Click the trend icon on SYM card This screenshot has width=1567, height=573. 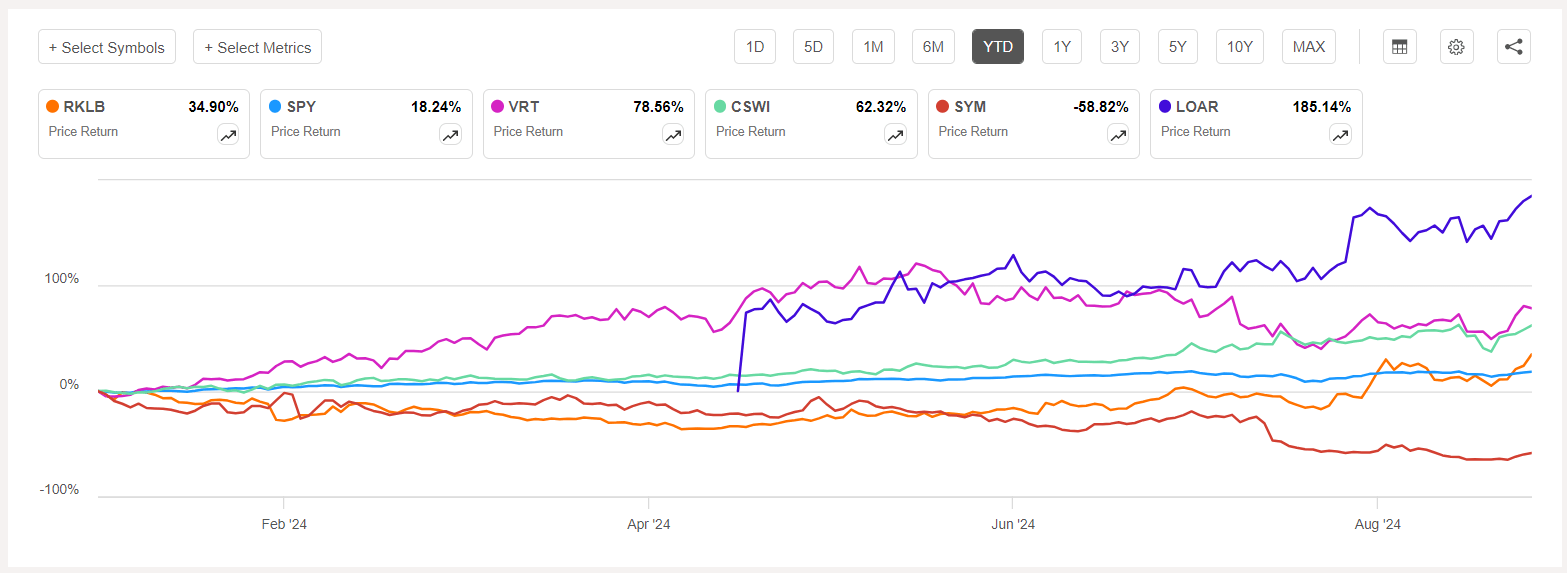pyautogui.click(x=1119, y=135)
